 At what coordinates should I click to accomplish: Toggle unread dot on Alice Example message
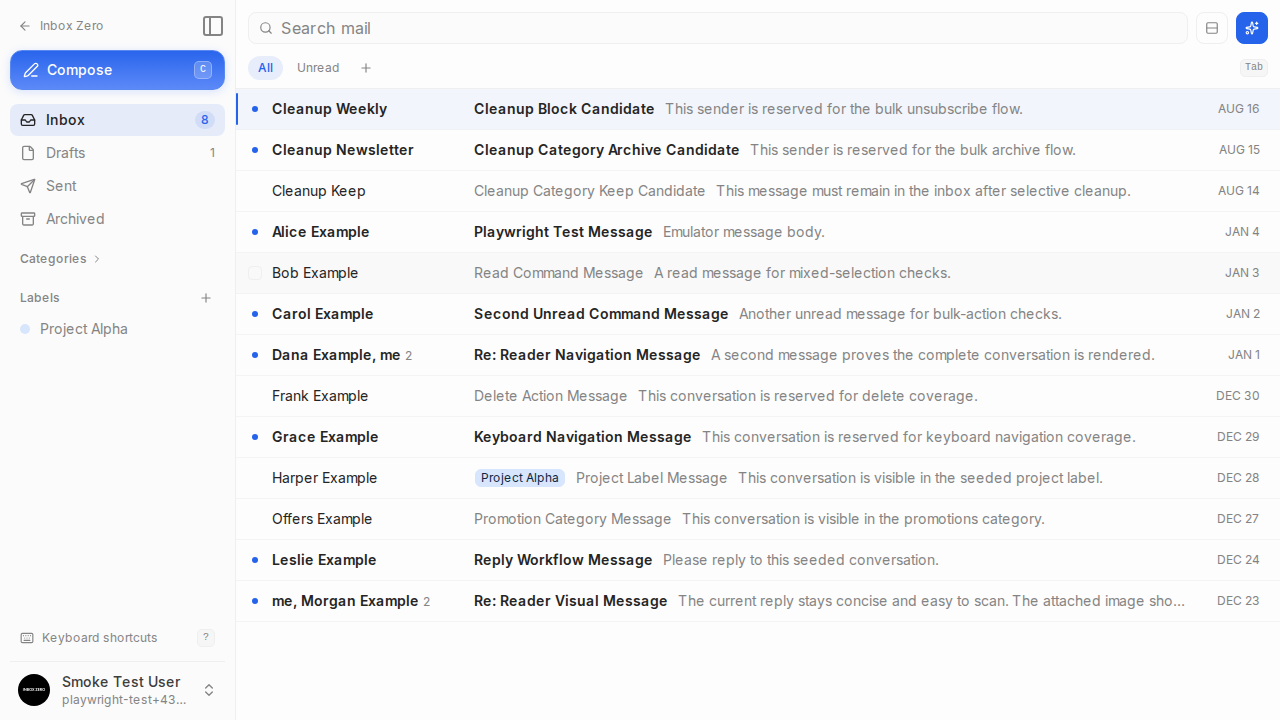pyautogui.click(x=255, y=232)
